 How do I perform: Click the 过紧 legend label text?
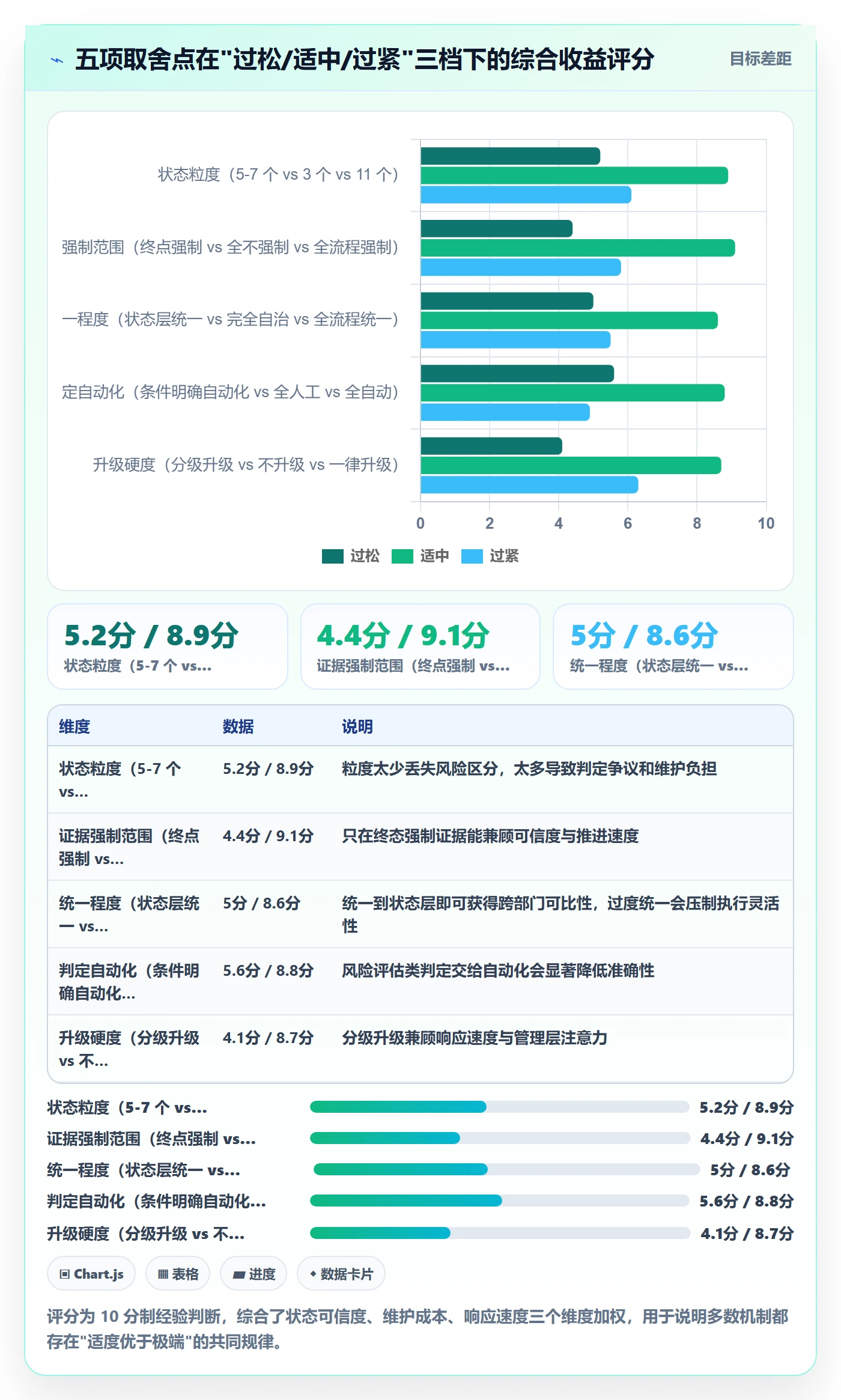point(505,556)
